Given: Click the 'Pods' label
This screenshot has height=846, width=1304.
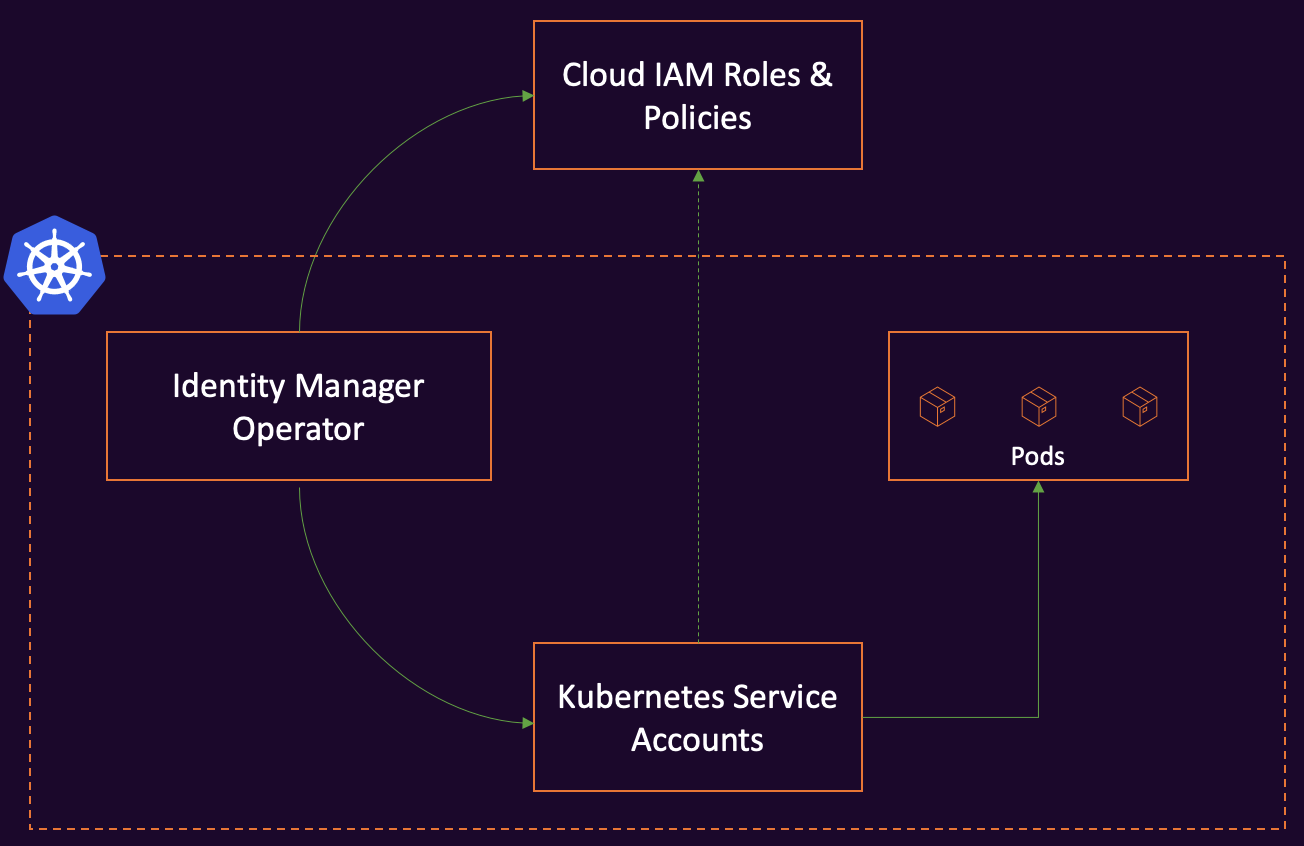Looking at the screenshot, I should pyautogui.click(x=1038, y=456).
